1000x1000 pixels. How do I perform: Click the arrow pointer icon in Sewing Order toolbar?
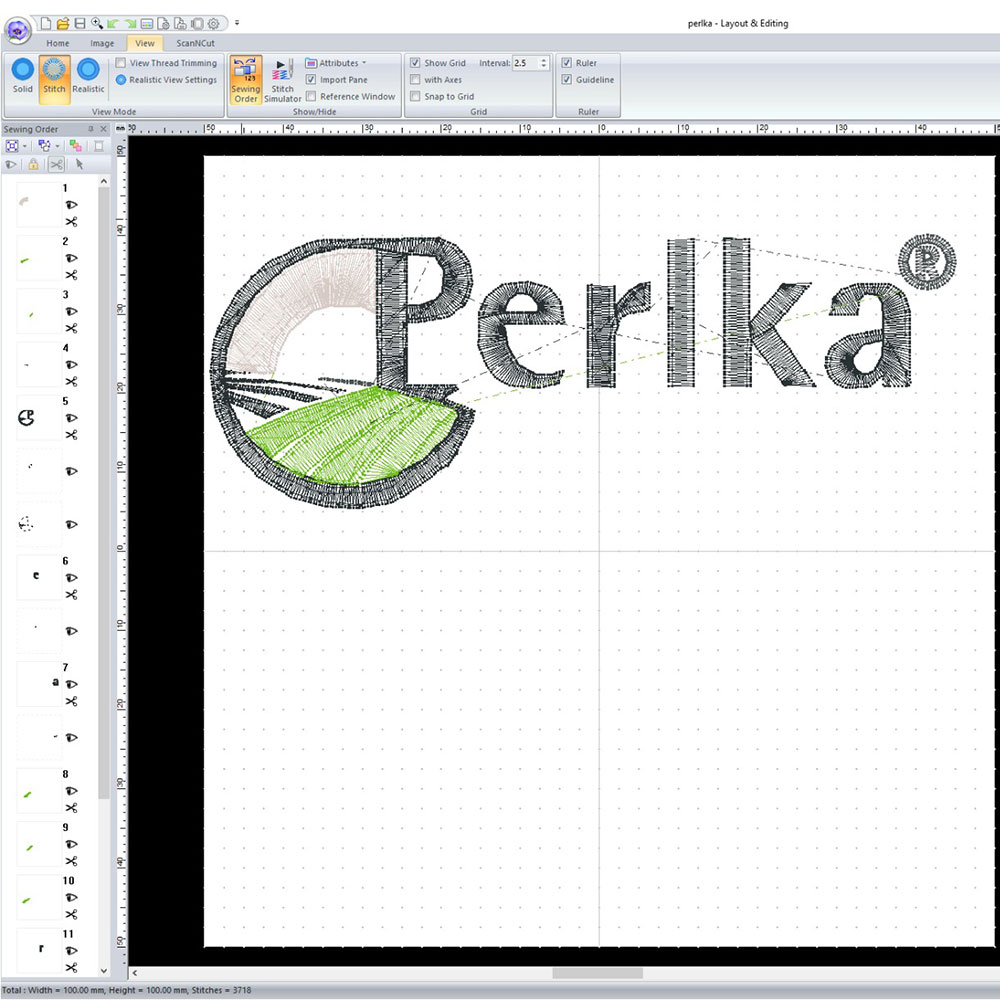[x=79, y=165]
